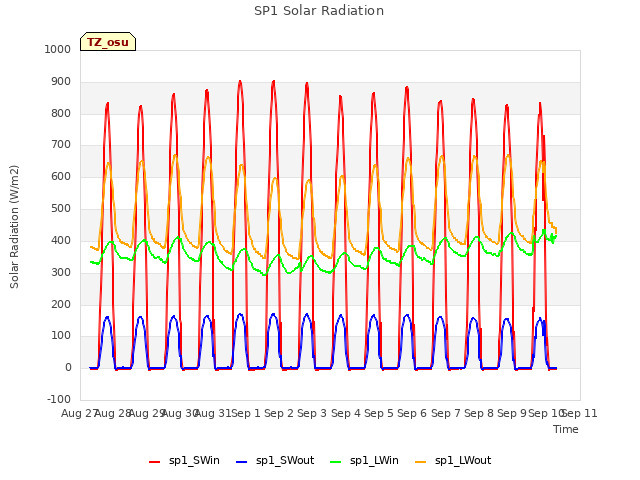The height and width of the screenshot is (480, 640).
Task: Click the 700 y-axis tick label
Action: click(x=60, y=144)
